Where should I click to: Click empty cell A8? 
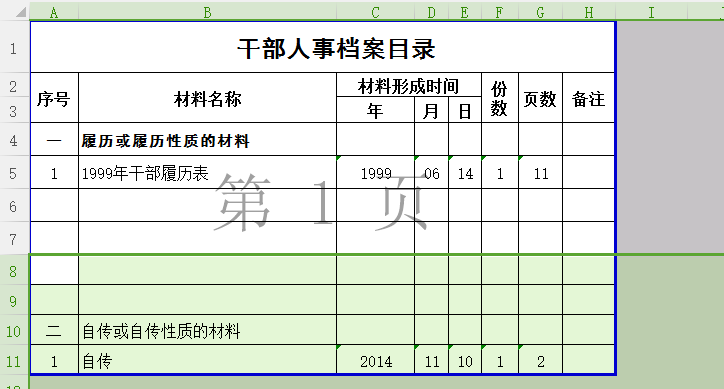coord(54,270)
